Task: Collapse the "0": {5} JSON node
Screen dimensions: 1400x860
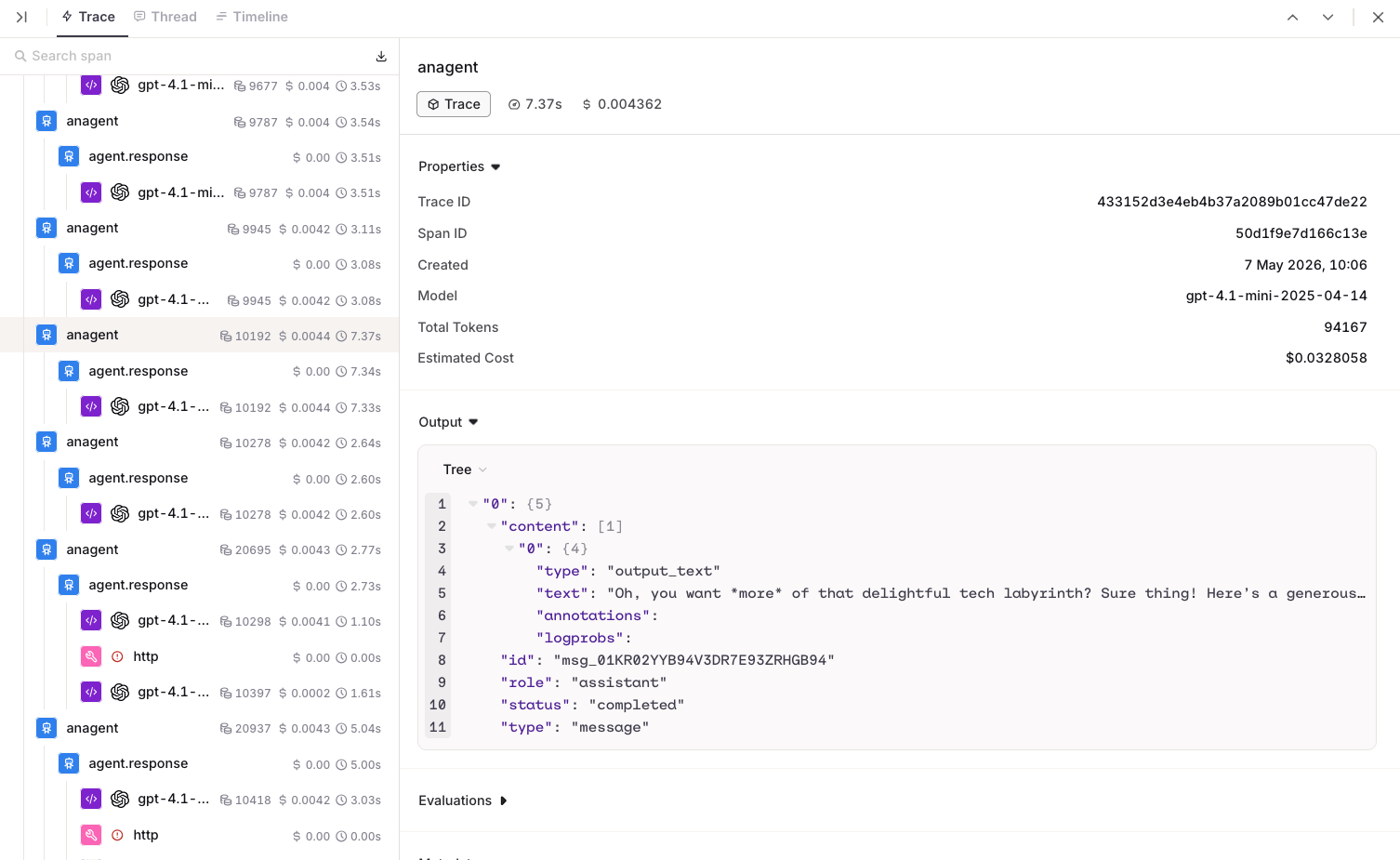Action: click(x=472, y=504)
